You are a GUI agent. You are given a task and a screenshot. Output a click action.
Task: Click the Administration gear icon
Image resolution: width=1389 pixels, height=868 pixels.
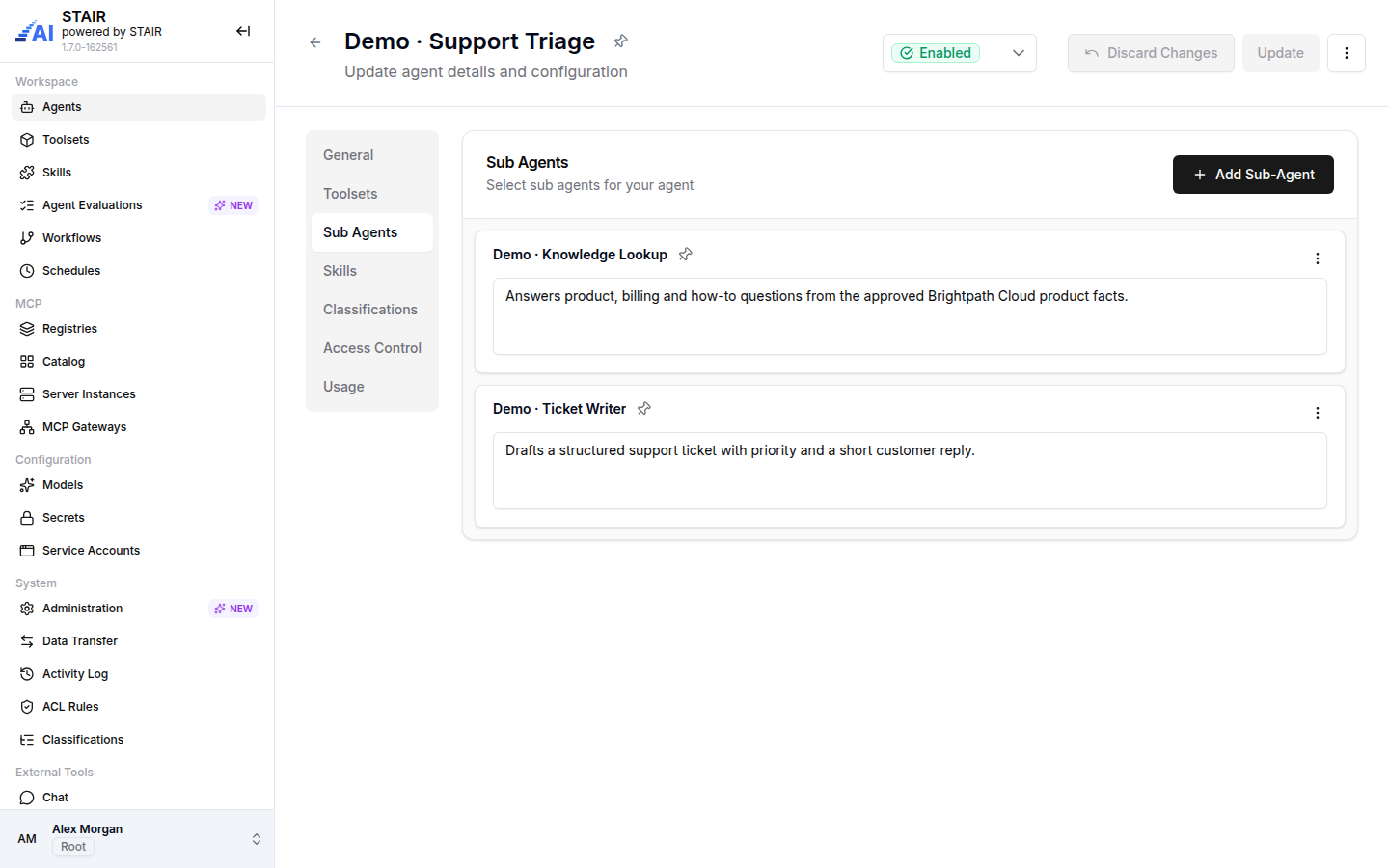coord(27,609)
